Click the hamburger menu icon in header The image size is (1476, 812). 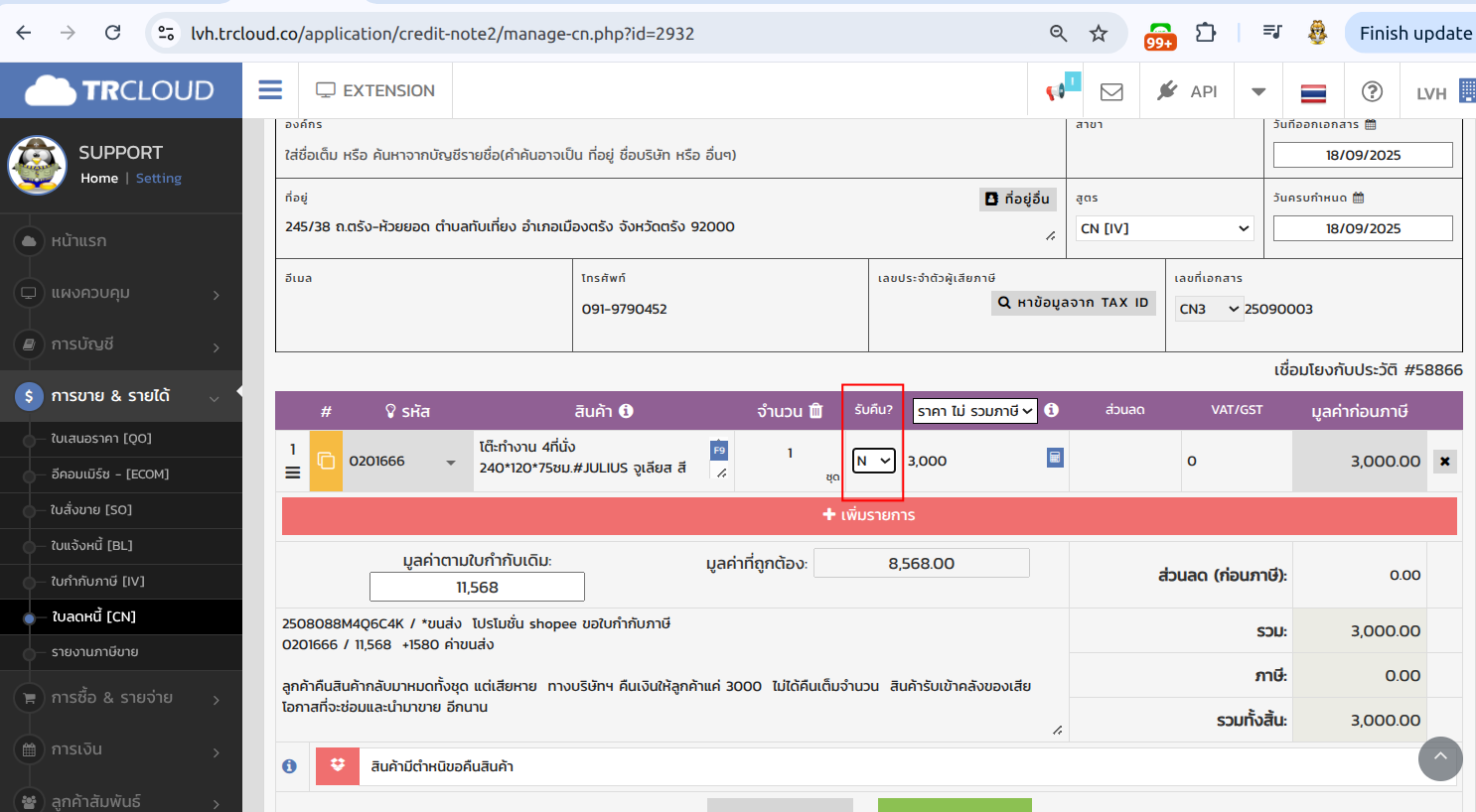(270, 90)
